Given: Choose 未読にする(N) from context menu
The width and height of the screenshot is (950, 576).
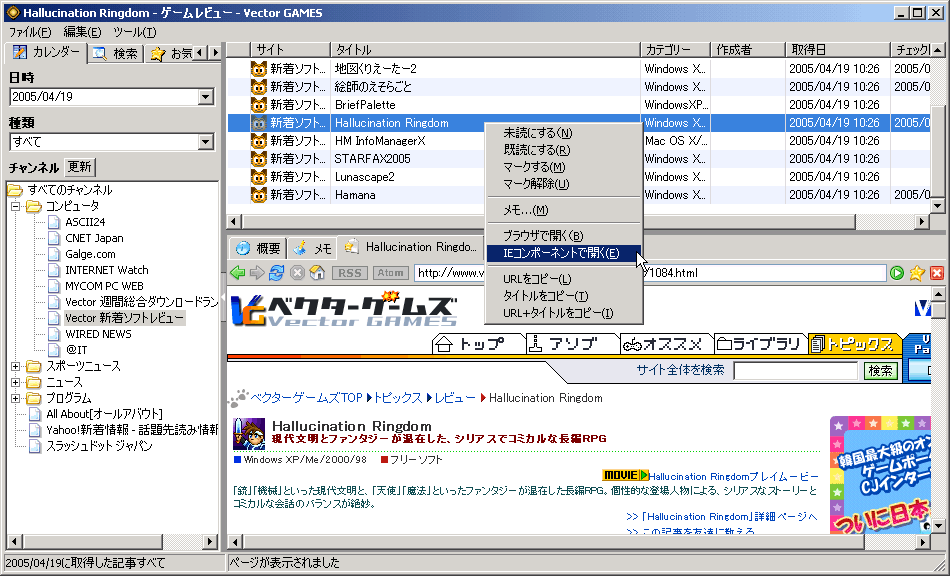Looking at the screenshot, I should coord(564,133).
